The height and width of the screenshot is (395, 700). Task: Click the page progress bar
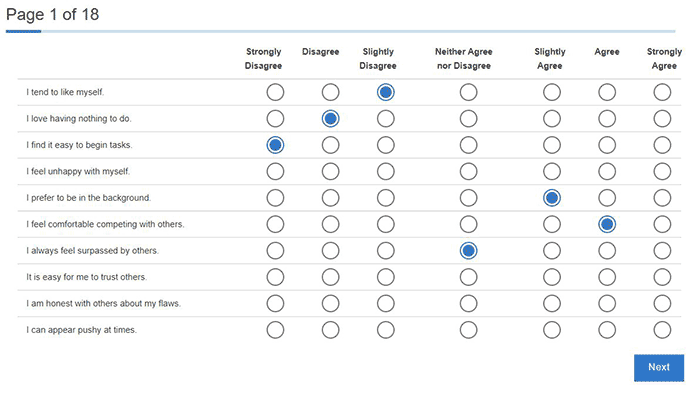pos(340,31)
